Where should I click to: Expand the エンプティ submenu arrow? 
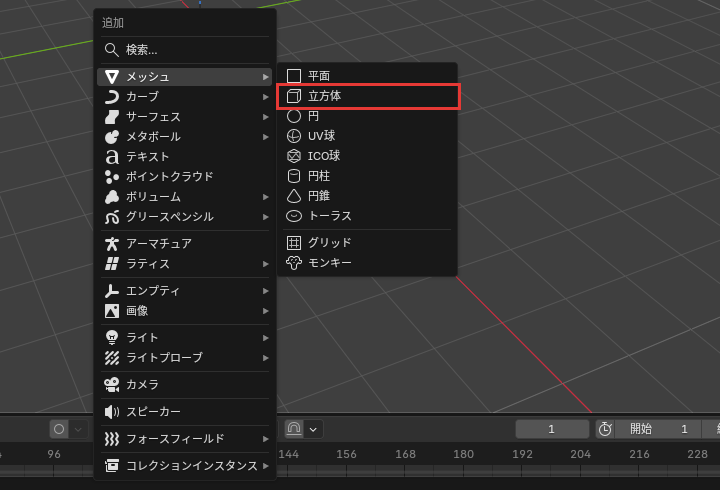[x=265, y=291]
